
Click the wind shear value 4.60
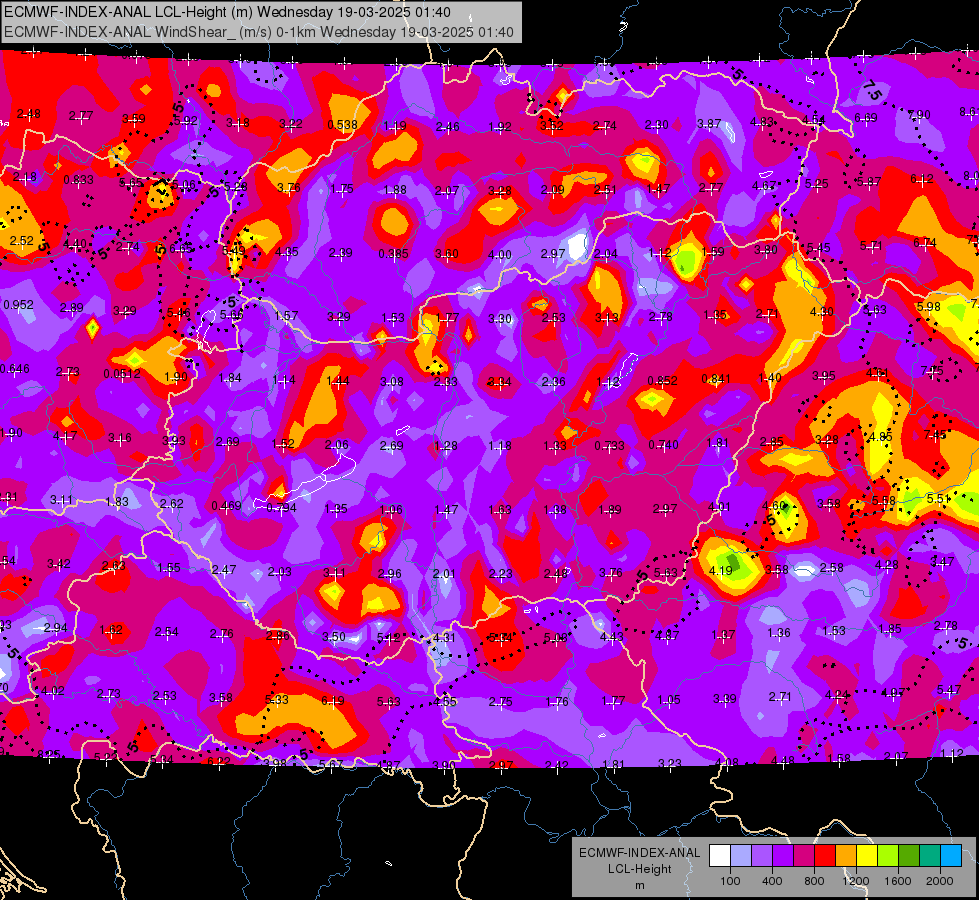pyautogui.click(x=774, y=505)
